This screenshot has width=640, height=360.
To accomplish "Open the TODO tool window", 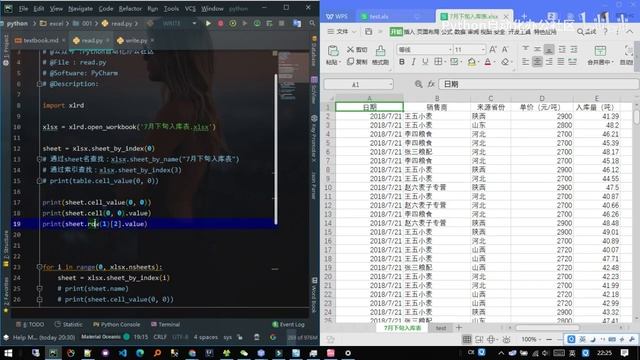I will [31, 324].
